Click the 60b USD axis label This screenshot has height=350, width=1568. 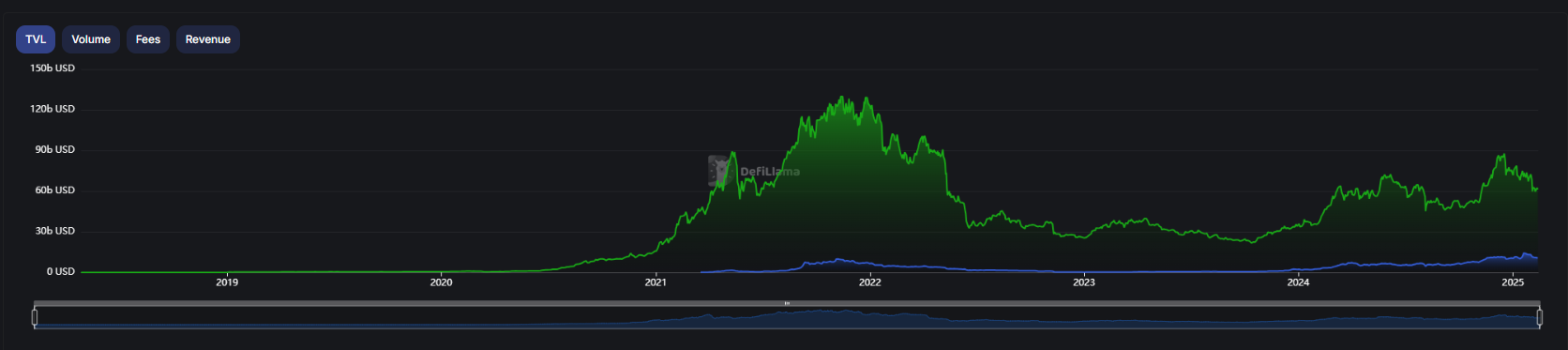coord(55,190)
